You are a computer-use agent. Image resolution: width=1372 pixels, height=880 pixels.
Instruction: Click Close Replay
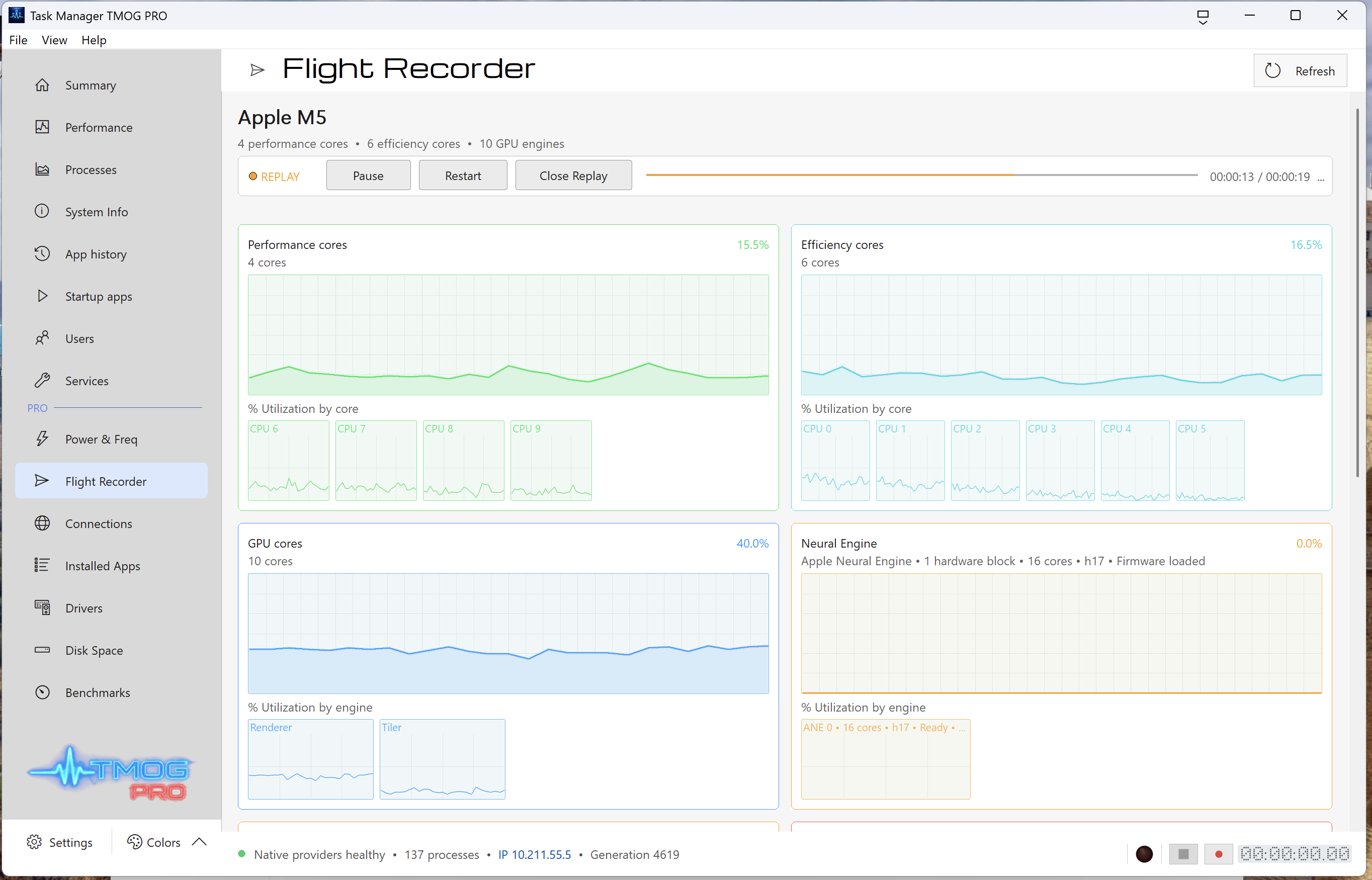pyautogui.click(x=574, y=175)
